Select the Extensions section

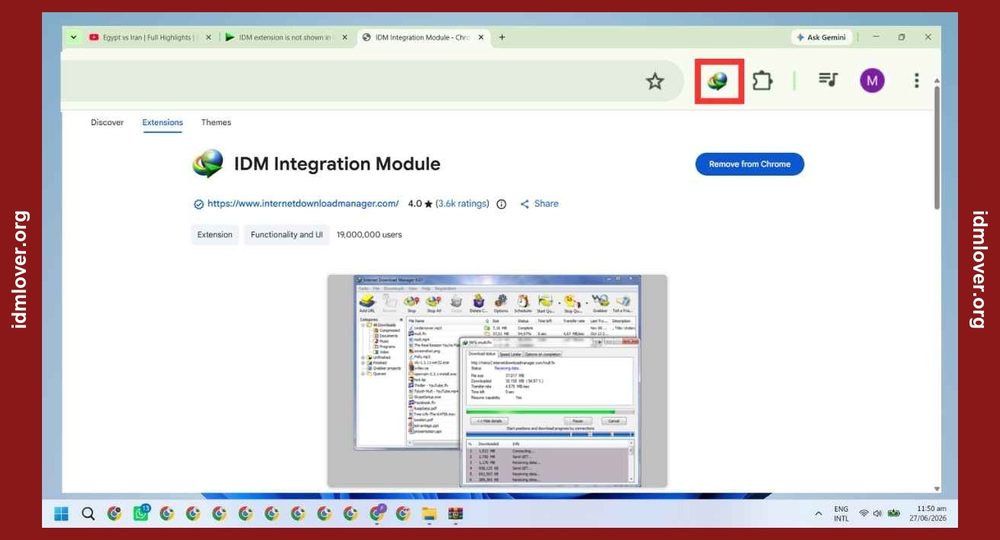[162, 122]
